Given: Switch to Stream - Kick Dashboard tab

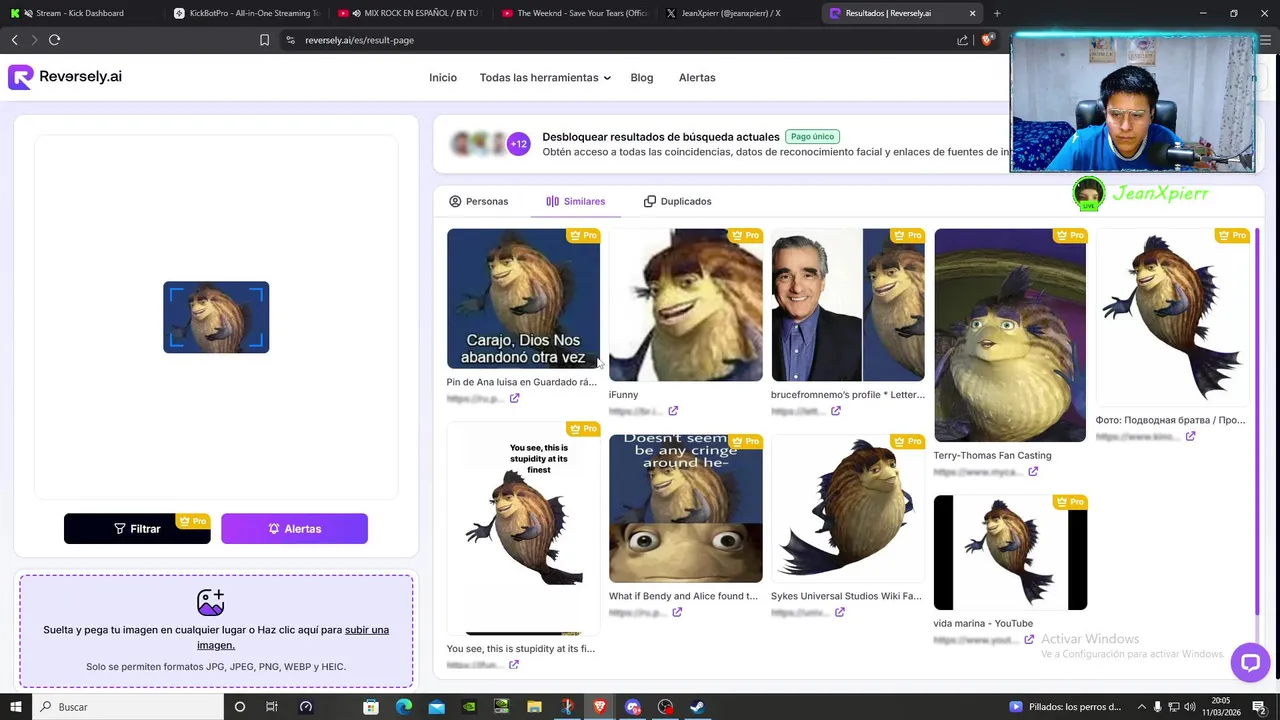Looking at the screenshot, I should click(x=80, y=13).
